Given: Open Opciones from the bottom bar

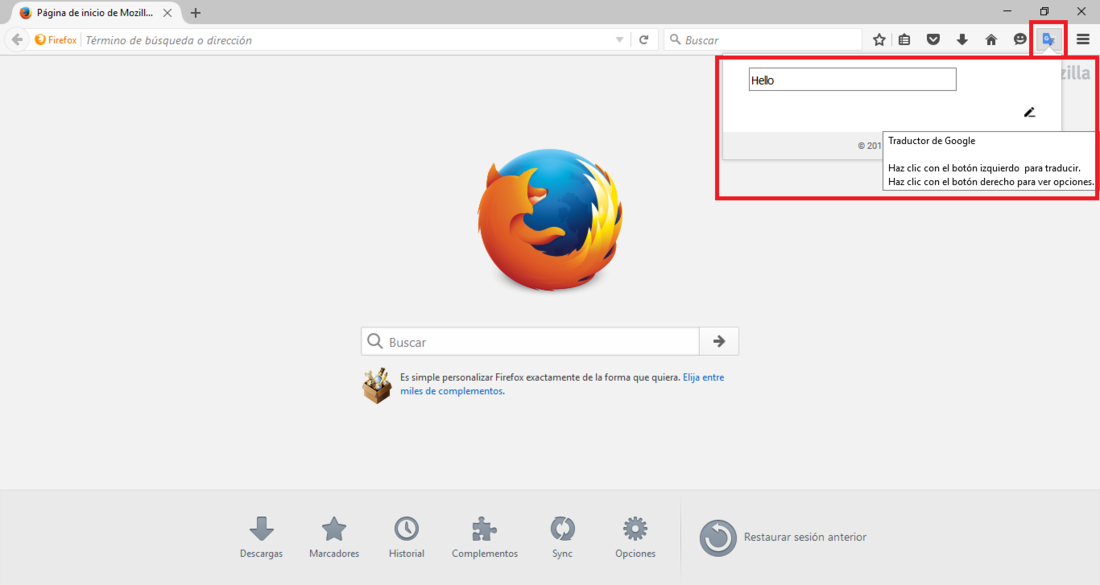Looking at the screenshot, I should click(x=635, y=537).
